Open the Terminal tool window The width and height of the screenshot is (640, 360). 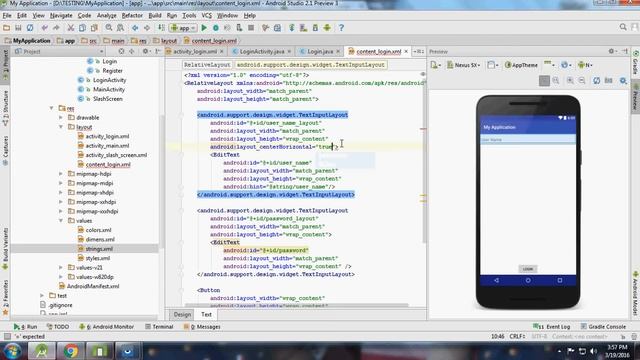[159, 327]
